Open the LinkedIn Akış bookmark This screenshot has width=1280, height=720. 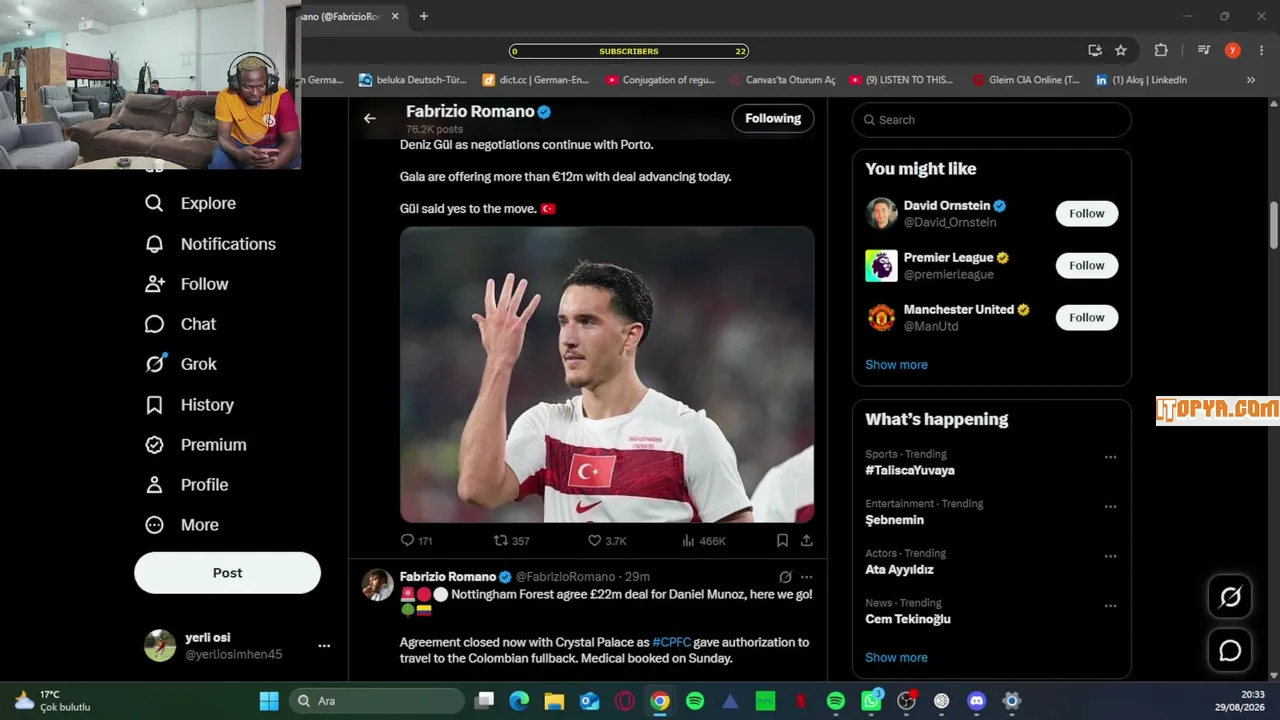(x=1141, y=80)
